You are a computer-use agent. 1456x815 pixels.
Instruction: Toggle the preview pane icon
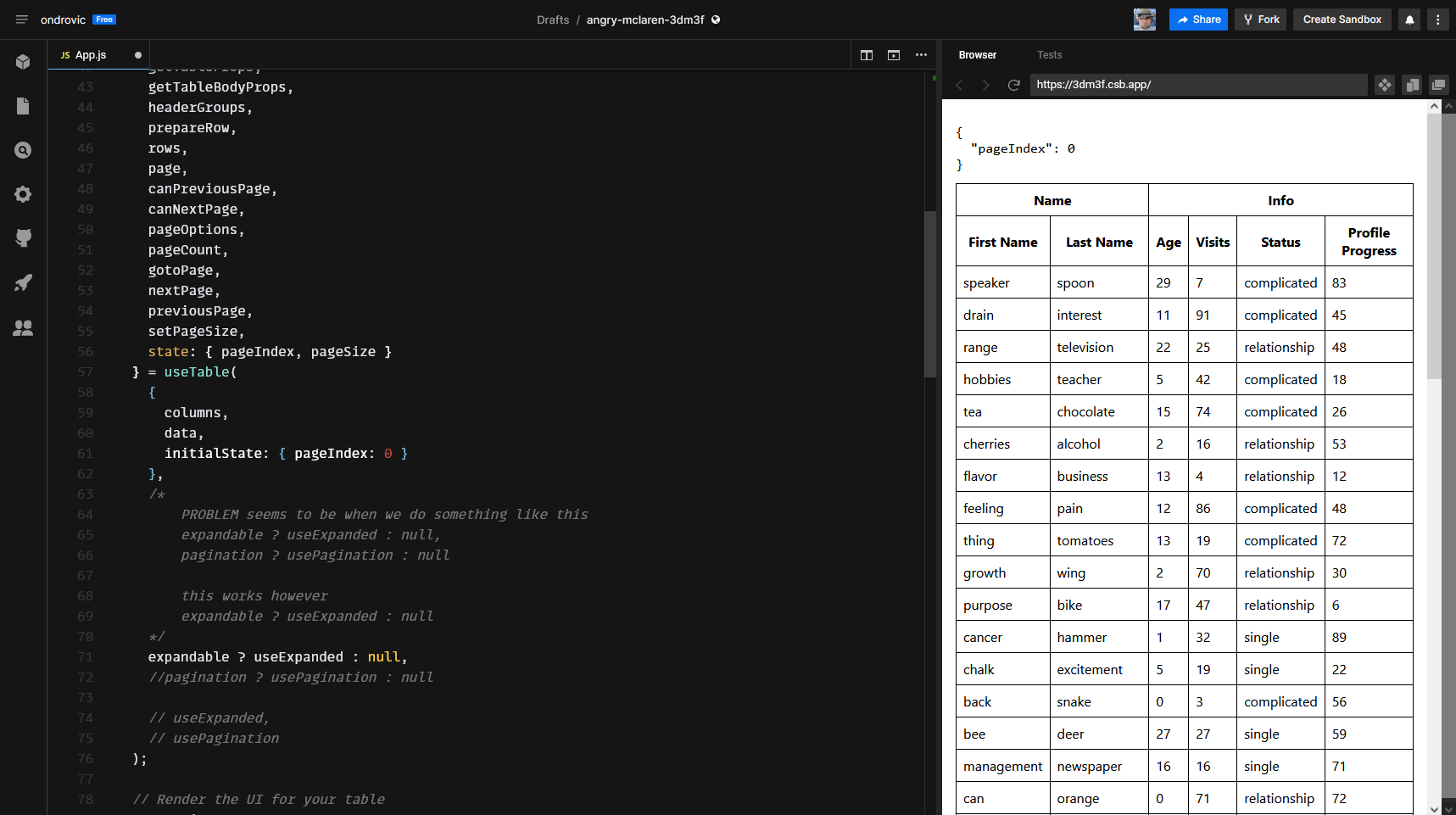pyautogui.click(x=894, y=55)
